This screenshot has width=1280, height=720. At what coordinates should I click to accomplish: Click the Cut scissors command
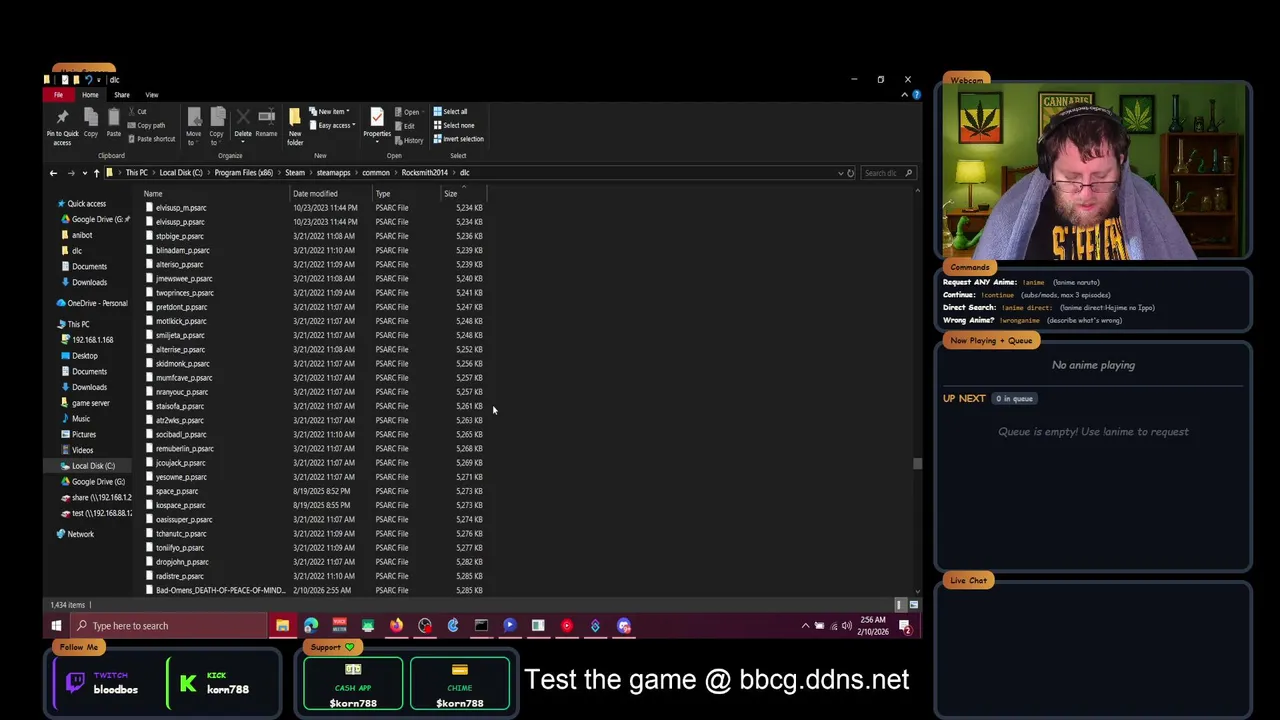138,112
